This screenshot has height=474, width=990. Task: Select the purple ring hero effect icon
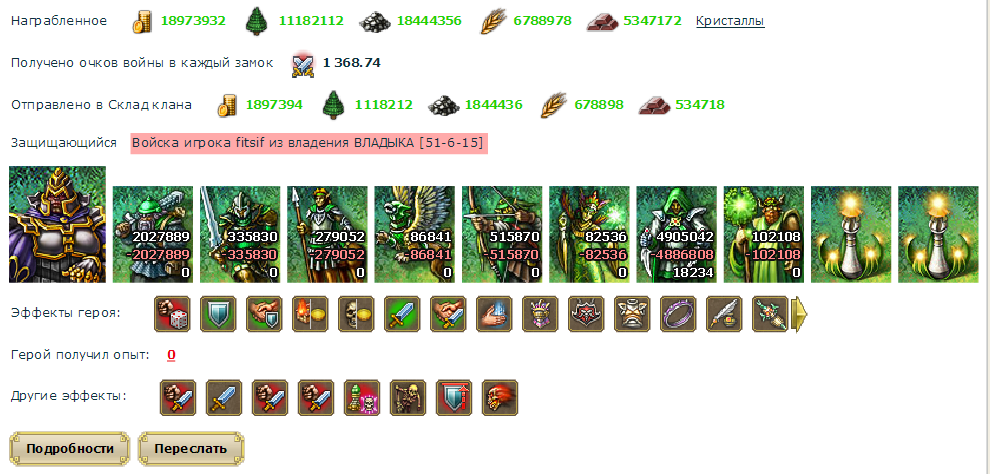[x=678, y=314]
